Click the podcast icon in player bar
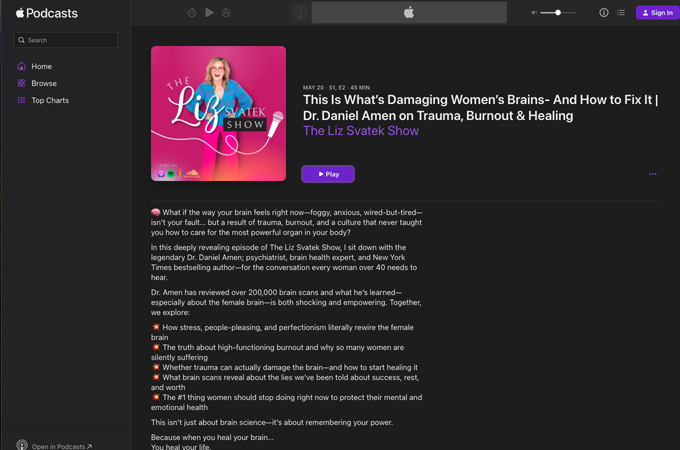The height and width of the screenshot is (450, 680). 300,13
